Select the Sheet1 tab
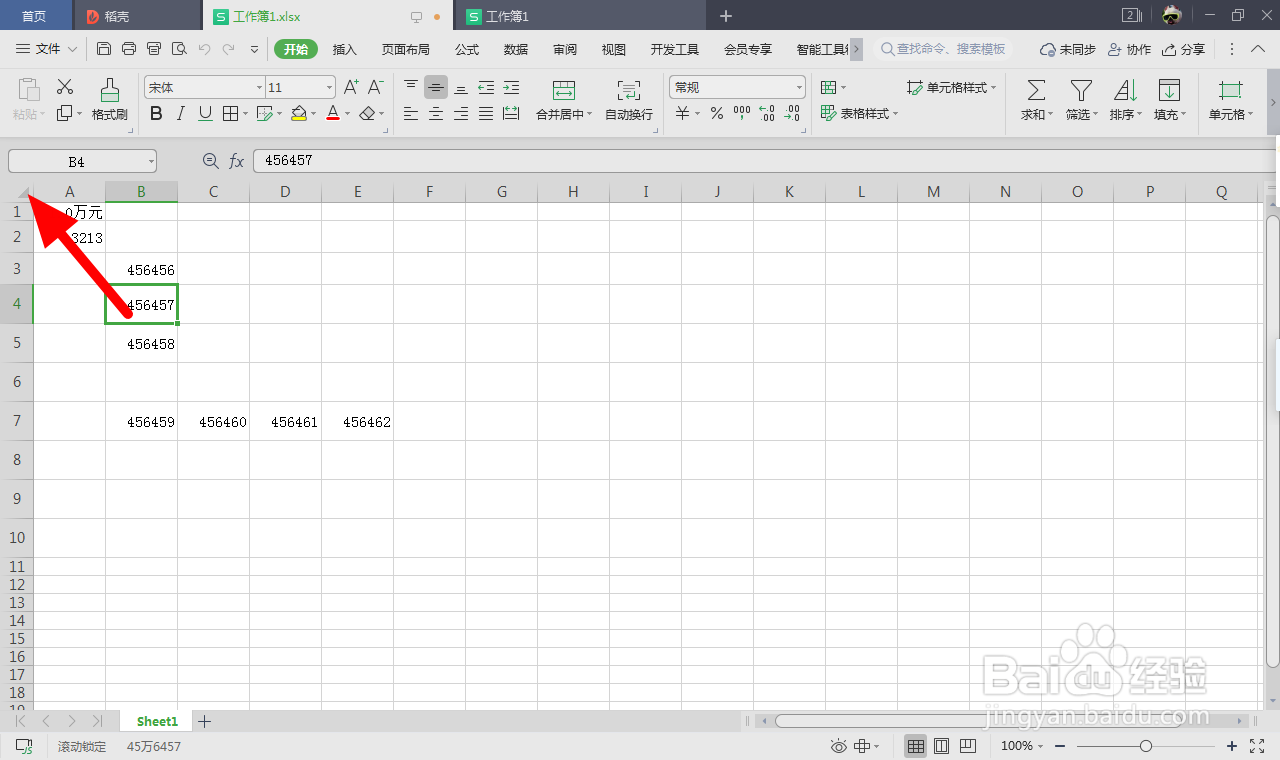 click(x=157, y=721)
